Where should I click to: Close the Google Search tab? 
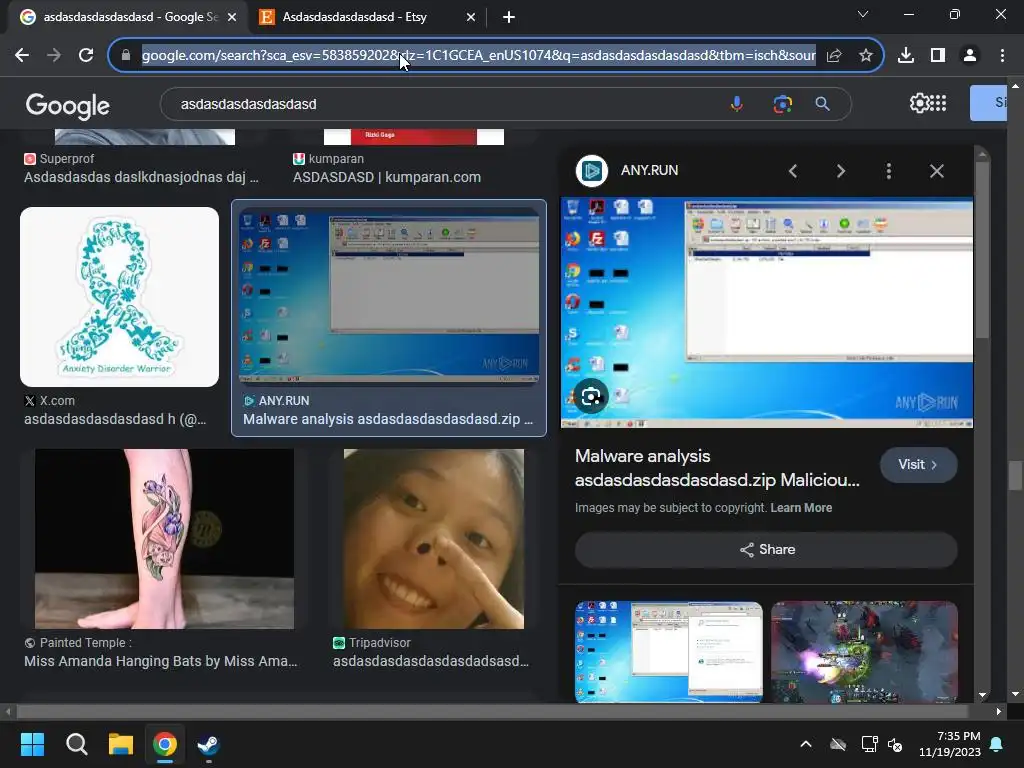coord(232,18)
